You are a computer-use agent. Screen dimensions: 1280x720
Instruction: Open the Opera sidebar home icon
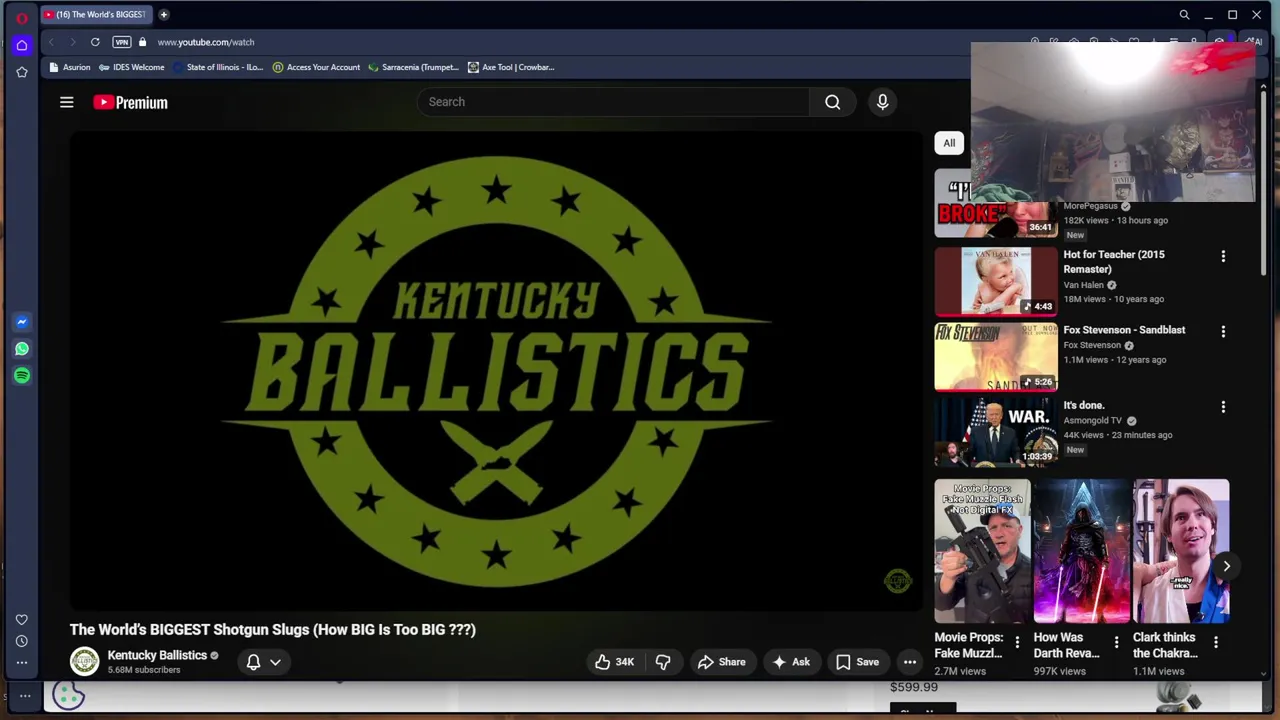point(22,45)
